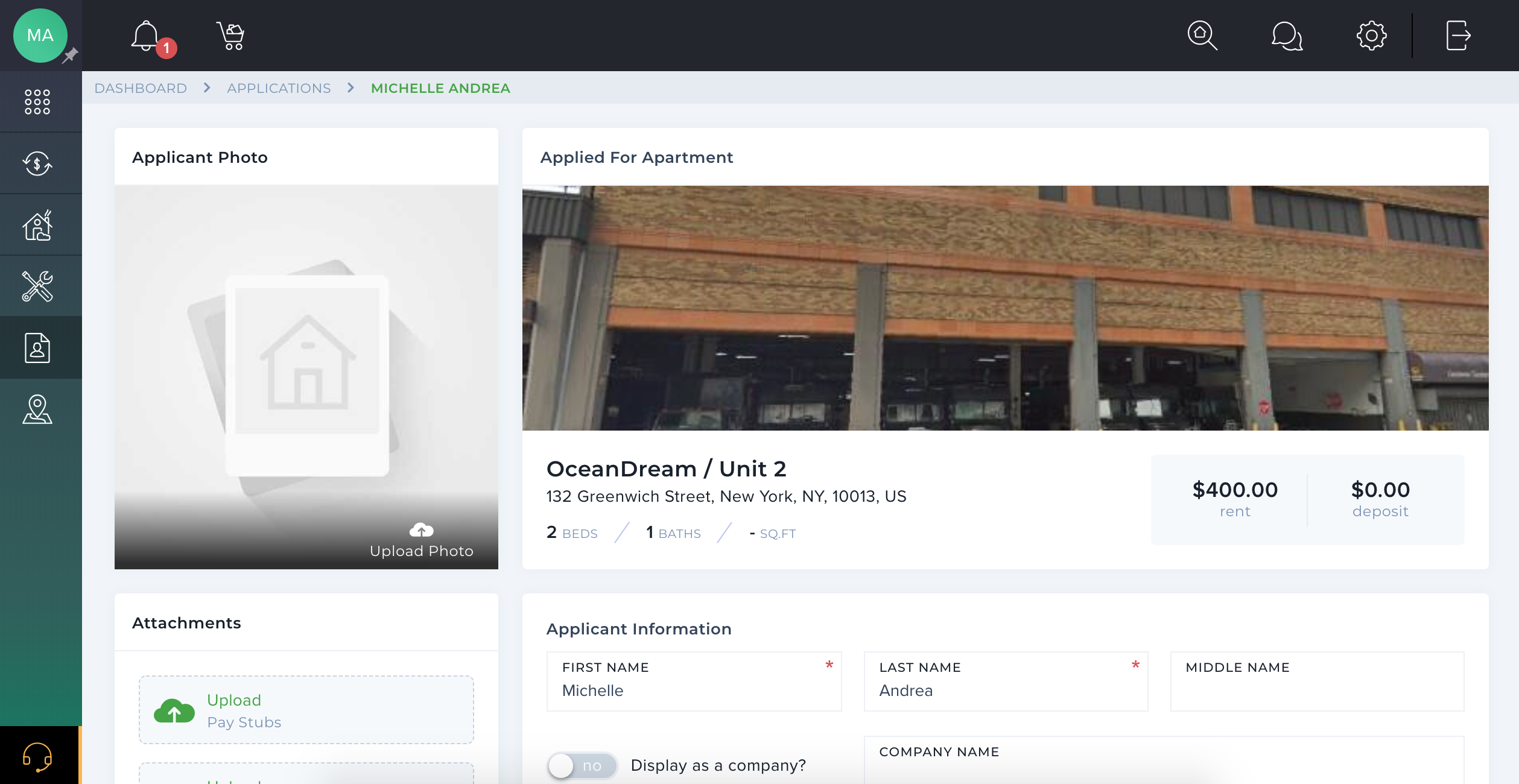The width and height of the screenshot is (1519, 784).
Task: Click the OceanDream / Unit 2 title
Action: click(666, 469)
